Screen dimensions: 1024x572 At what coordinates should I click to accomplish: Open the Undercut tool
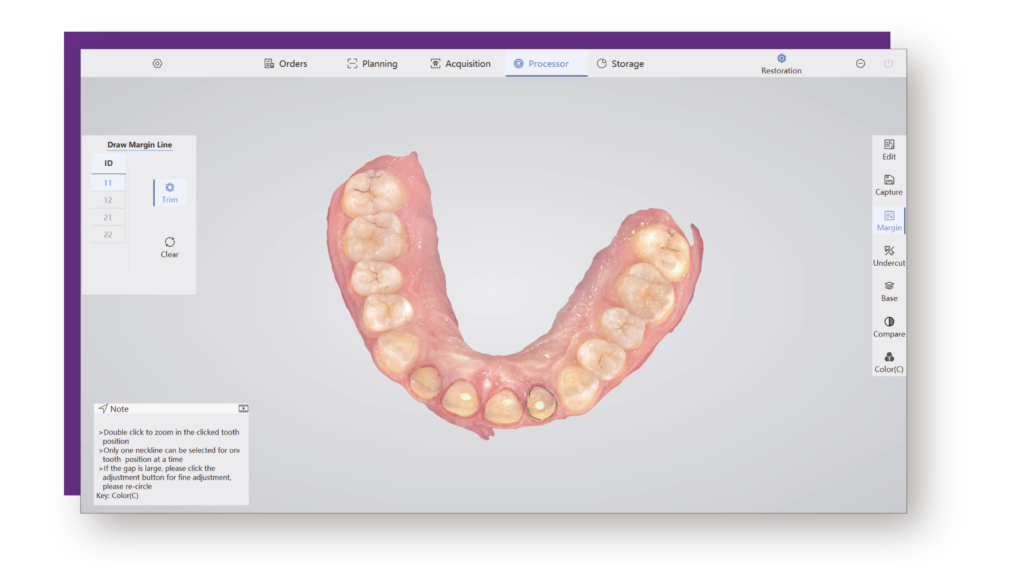tap(889, 256)
